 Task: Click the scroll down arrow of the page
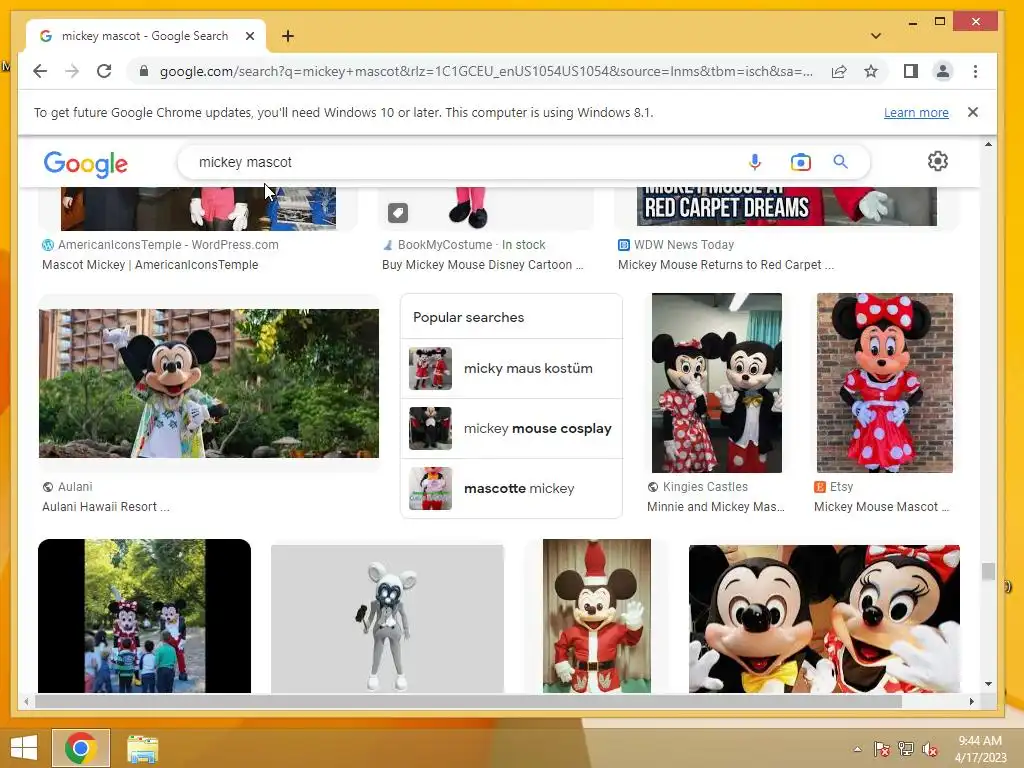click(x=988, y=684)
